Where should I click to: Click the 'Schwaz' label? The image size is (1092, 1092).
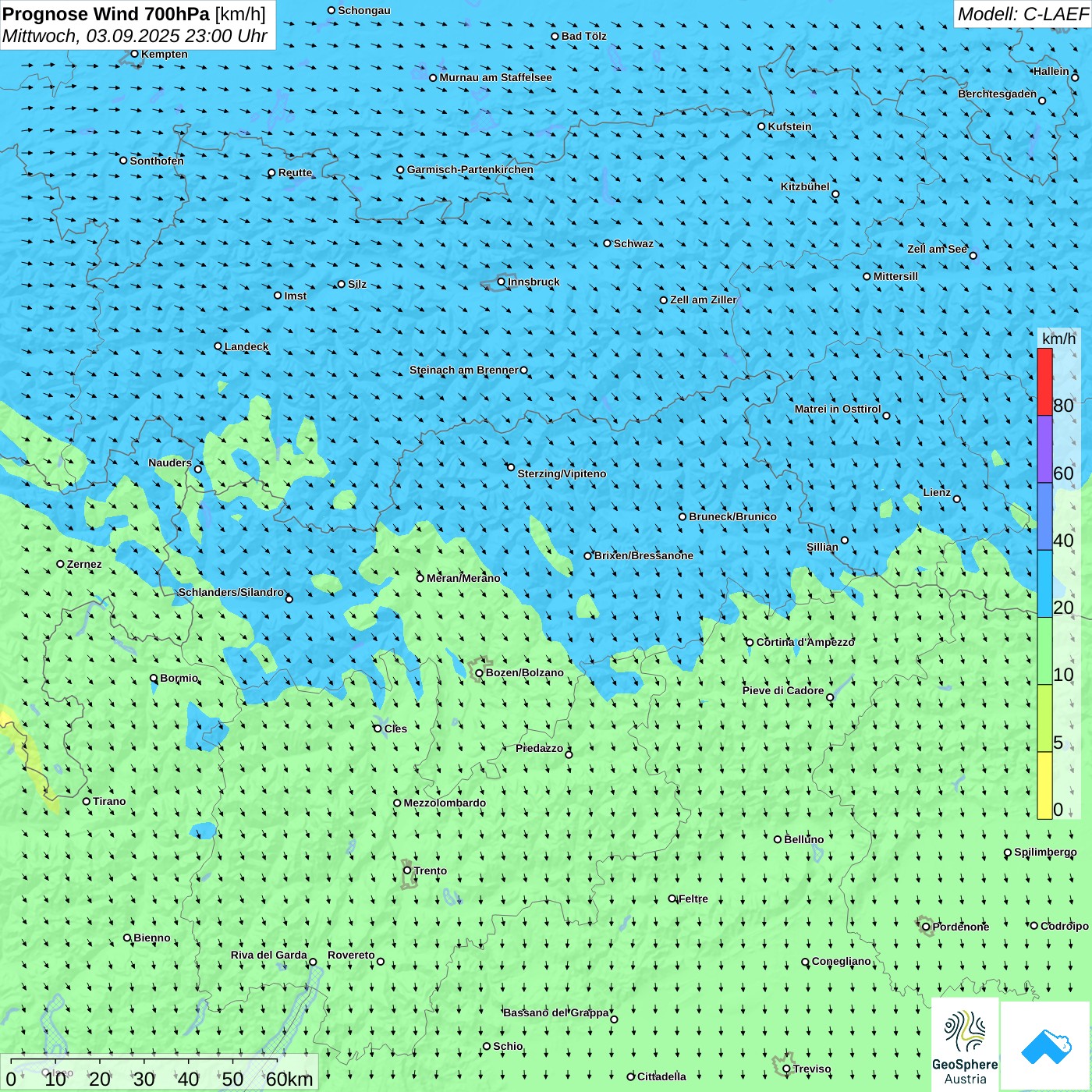pyautogui.click(x=633, y=243)
